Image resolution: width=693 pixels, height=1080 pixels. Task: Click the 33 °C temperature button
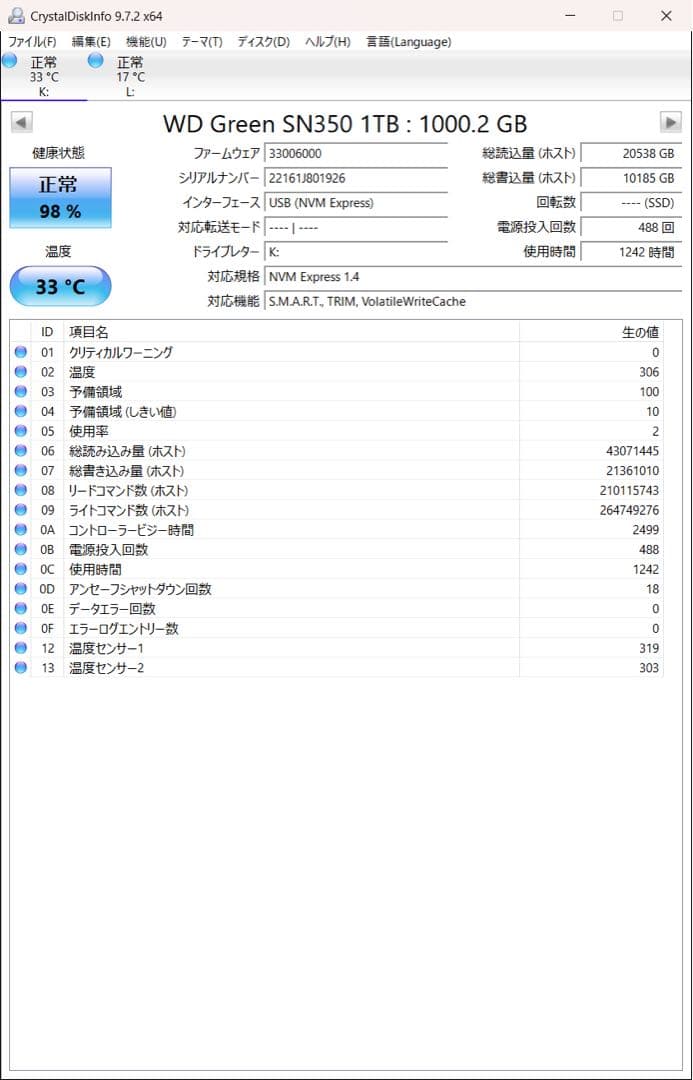[60, 287]
